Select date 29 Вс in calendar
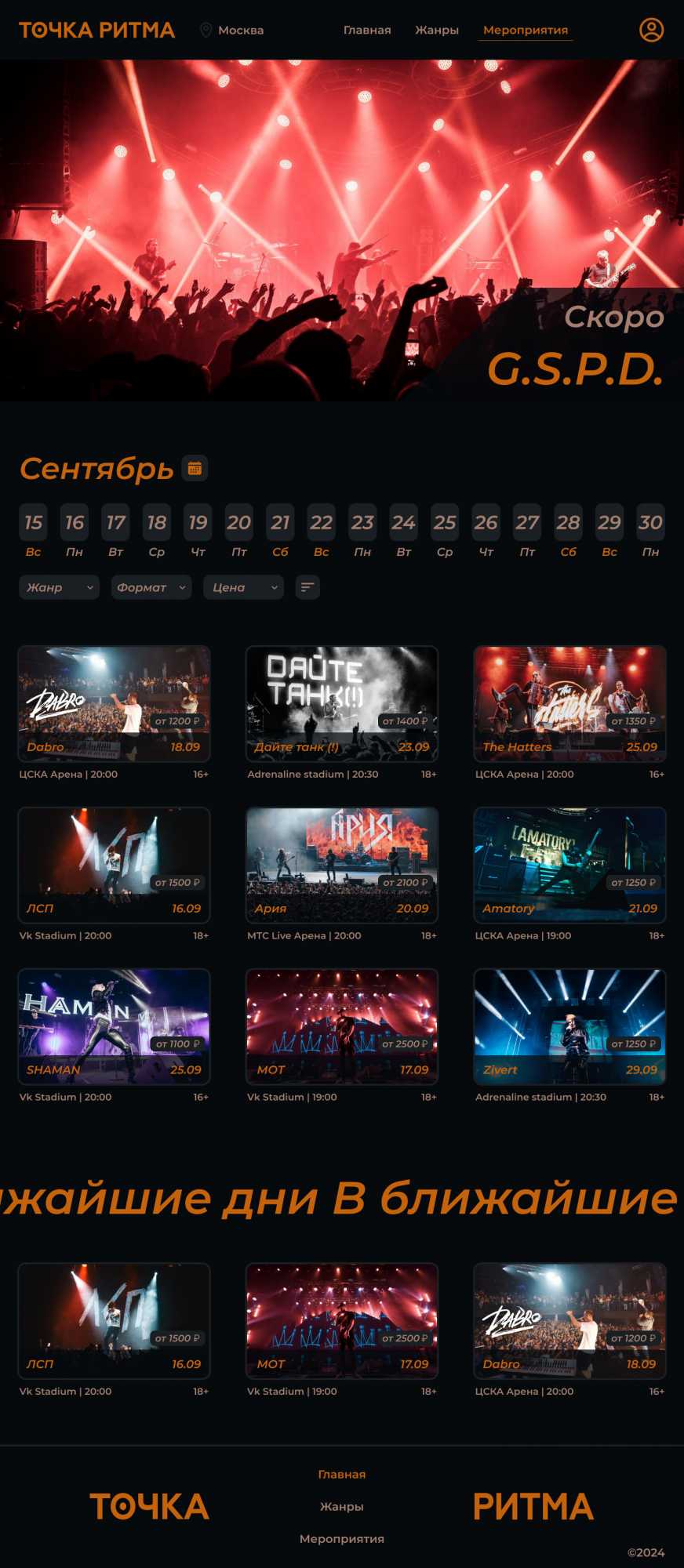 click(x=609, y=532)
